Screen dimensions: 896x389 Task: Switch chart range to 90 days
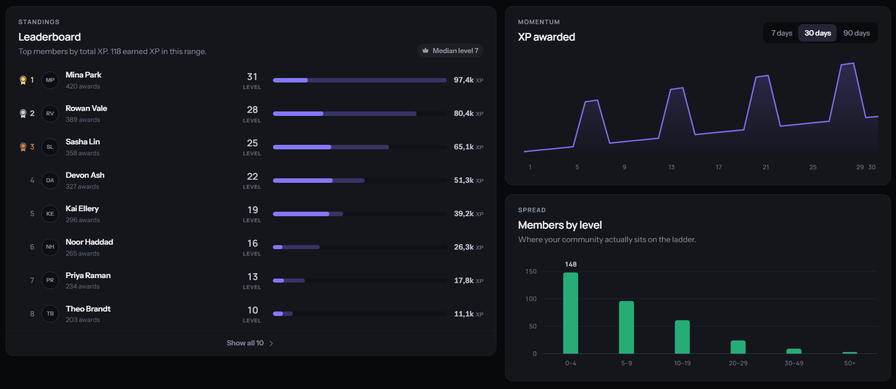tap(857, 33)
